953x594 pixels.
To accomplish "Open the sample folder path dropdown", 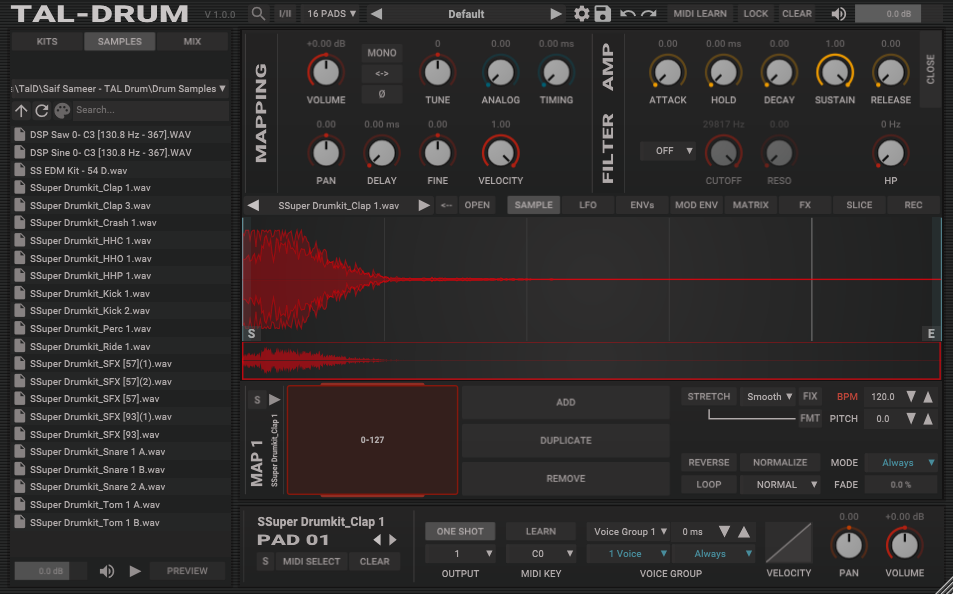I will [x=120, y=89].
